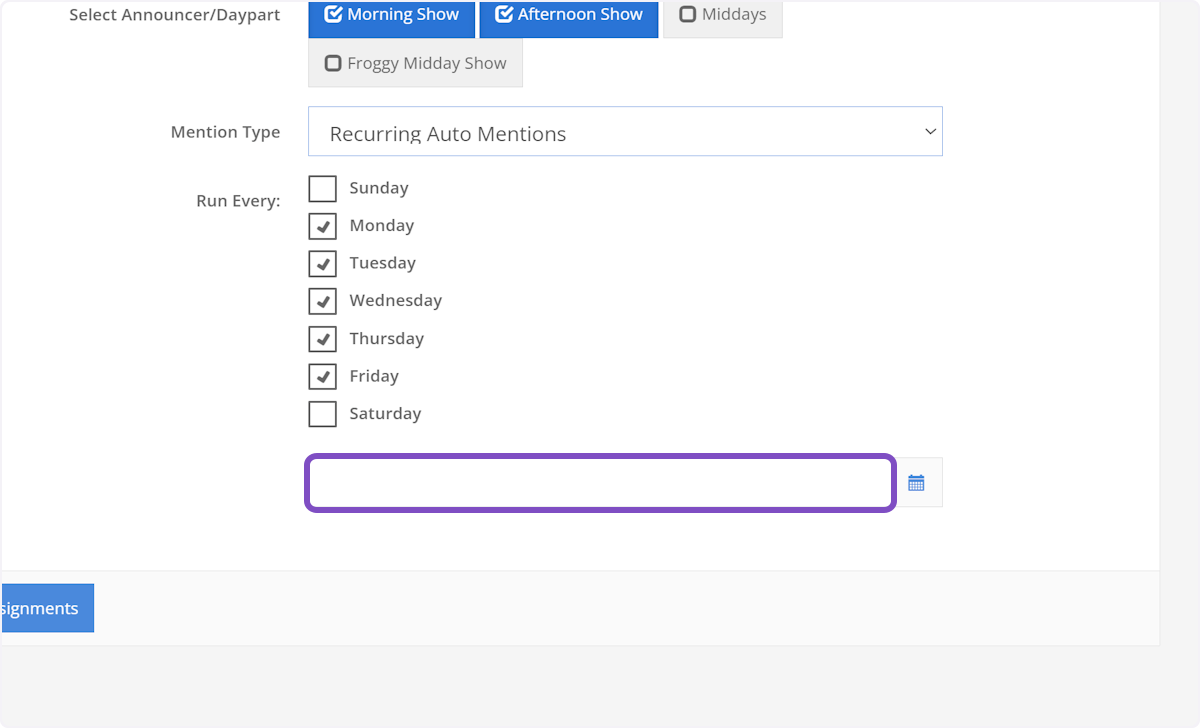Uncheck the Thursday checkbox
The image size is (1200, 728).
(322, 338)
